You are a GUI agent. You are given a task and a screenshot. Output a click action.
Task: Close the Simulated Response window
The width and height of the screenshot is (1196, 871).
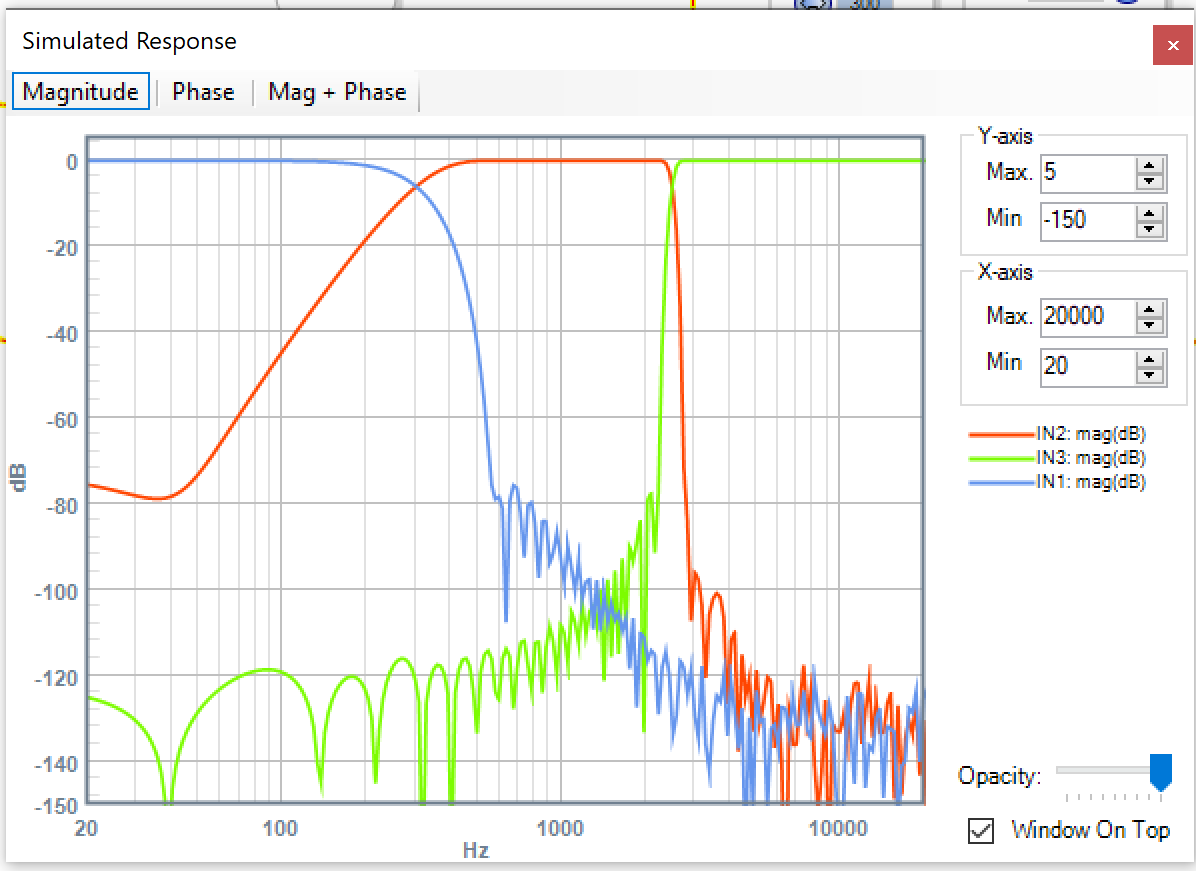tap(1172, 45)
